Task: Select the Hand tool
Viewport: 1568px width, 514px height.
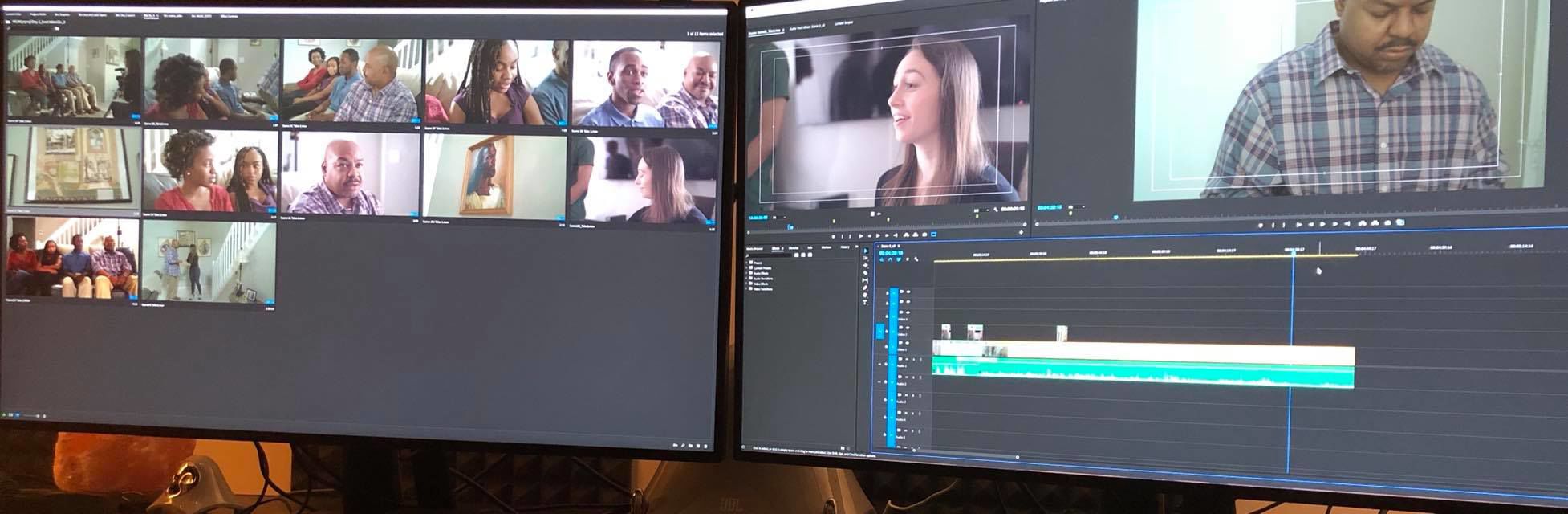Action: coord(865,295)
